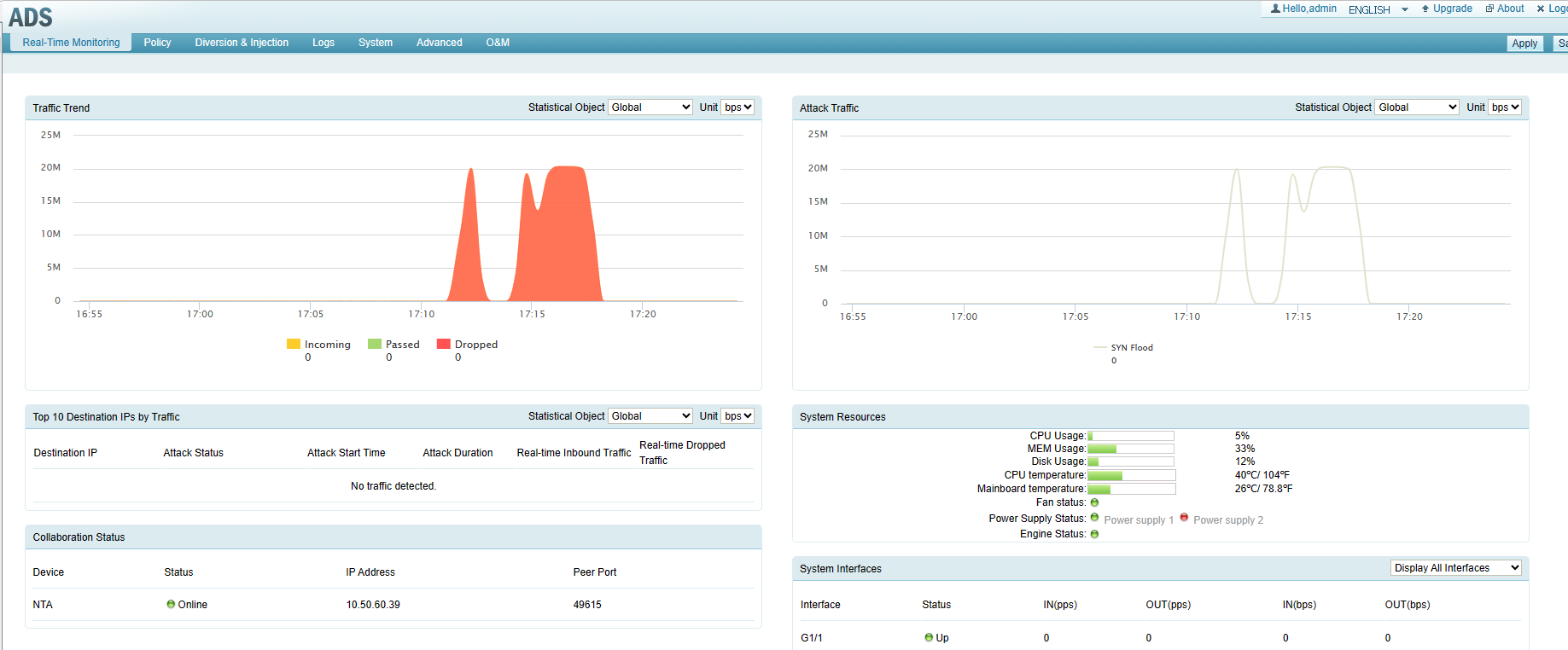Viewport: 1568px width, 650px height.
Task: Expand the Display All Interfaces dropdown
Action: click(x=1455, y=568)
